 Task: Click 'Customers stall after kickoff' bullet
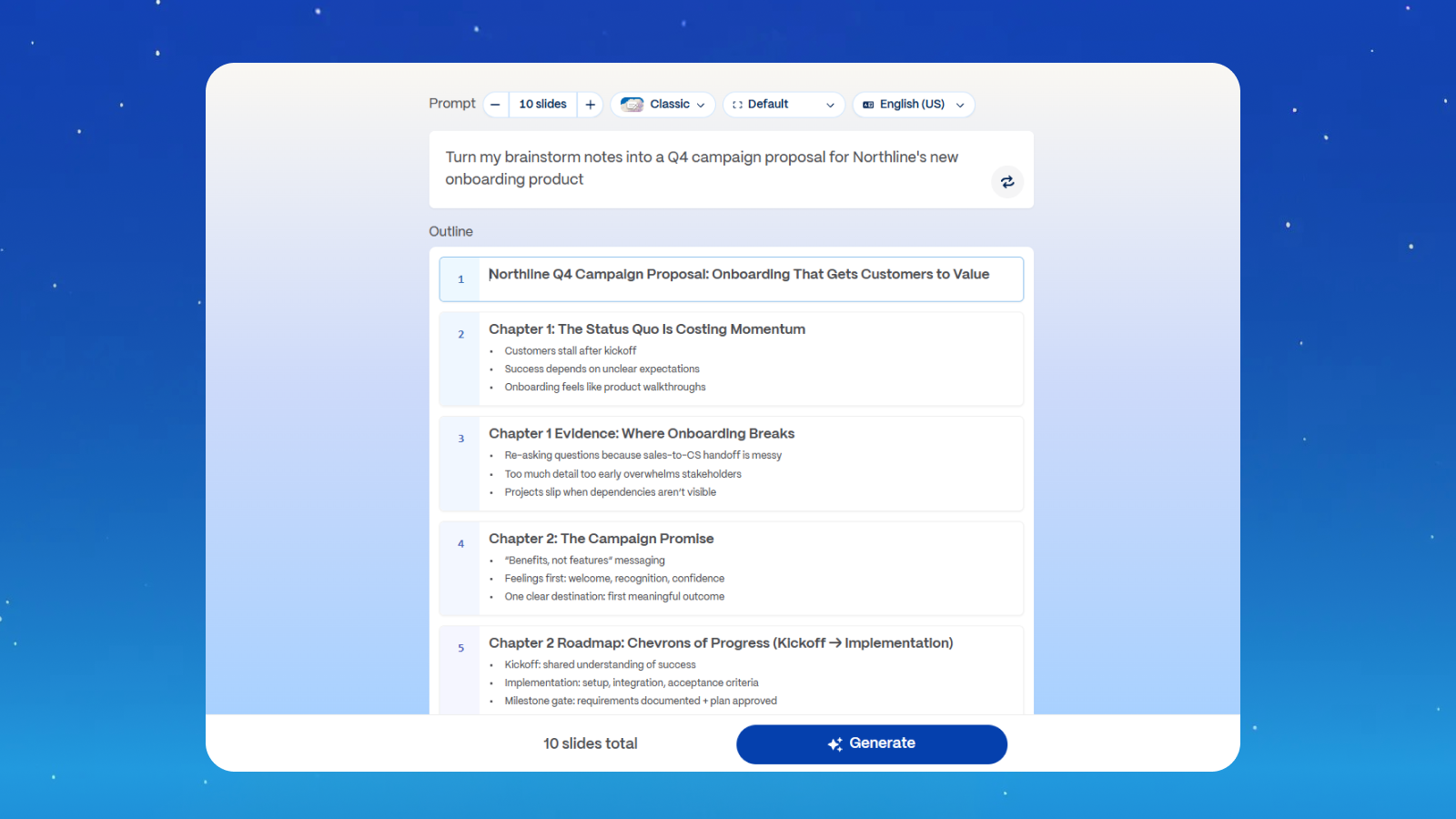point(571,351)
